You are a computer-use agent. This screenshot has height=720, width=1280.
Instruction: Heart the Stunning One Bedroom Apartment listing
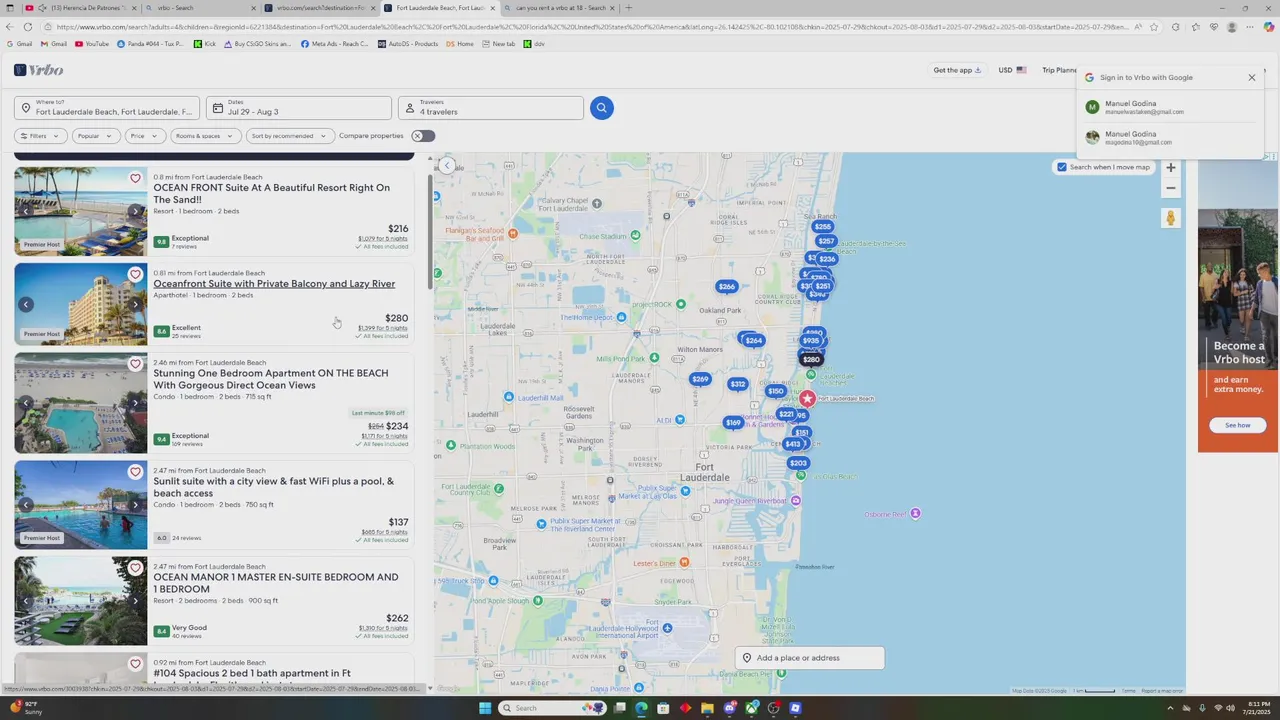[x=135, y=364]
